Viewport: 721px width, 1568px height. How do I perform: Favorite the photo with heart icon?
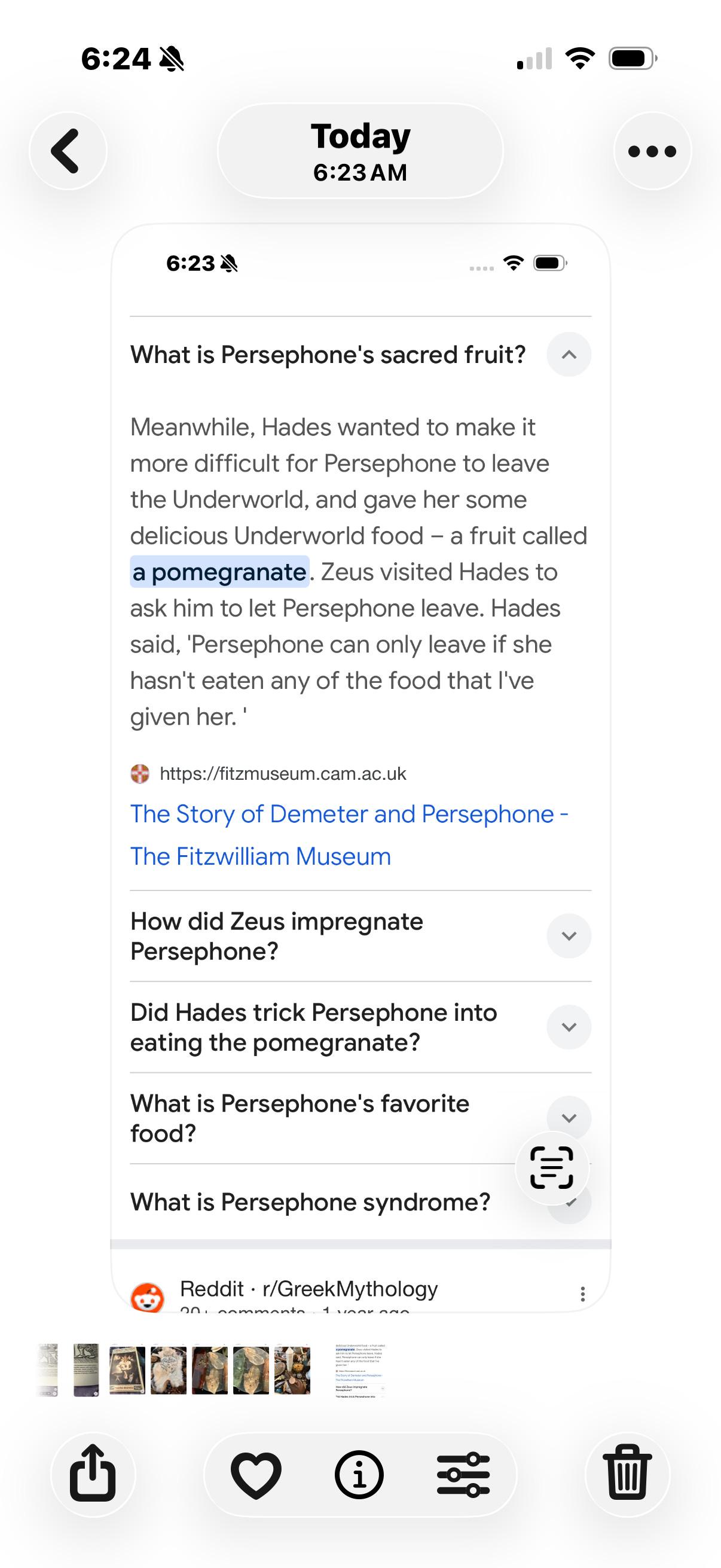256,1475
